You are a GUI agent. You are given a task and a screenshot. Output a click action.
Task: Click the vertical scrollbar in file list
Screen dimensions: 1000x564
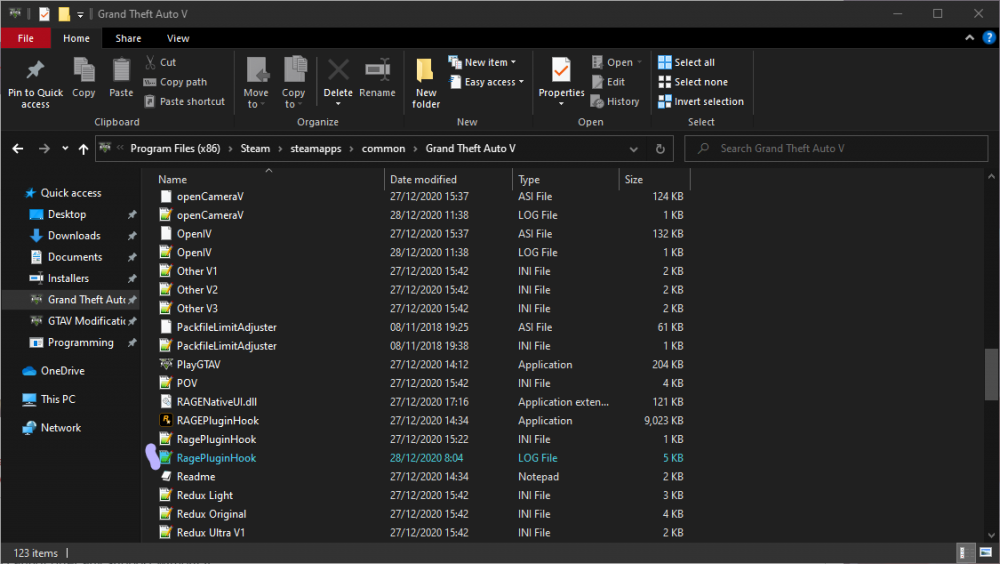click(x=991, y=375)
